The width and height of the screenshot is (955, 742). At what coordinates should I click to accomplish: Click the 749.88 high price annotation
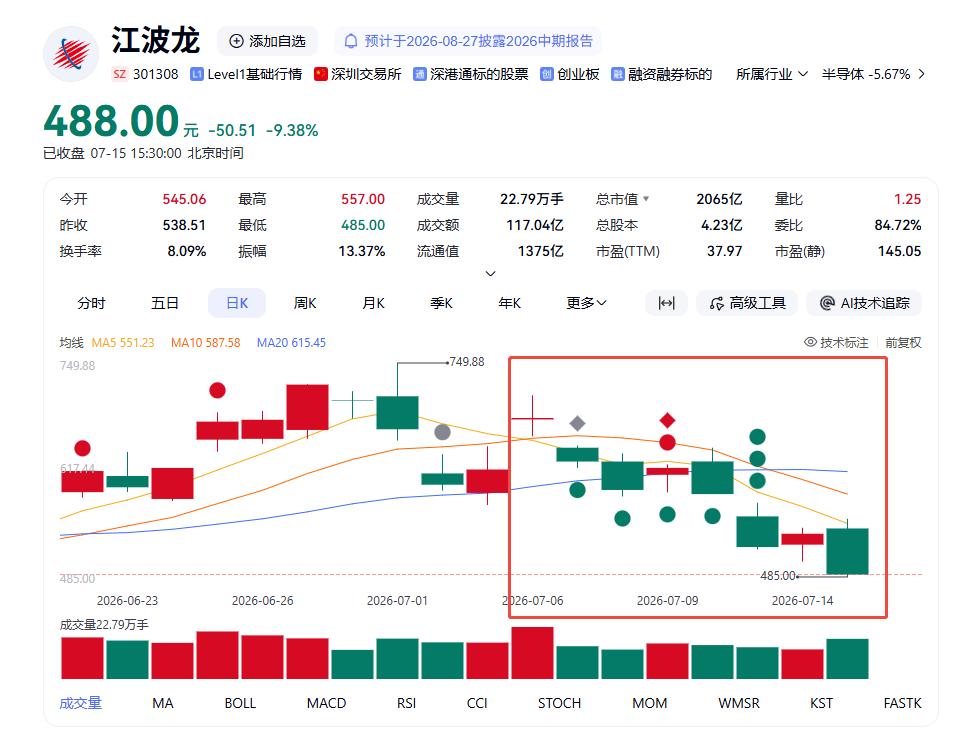tap(467, 362)
